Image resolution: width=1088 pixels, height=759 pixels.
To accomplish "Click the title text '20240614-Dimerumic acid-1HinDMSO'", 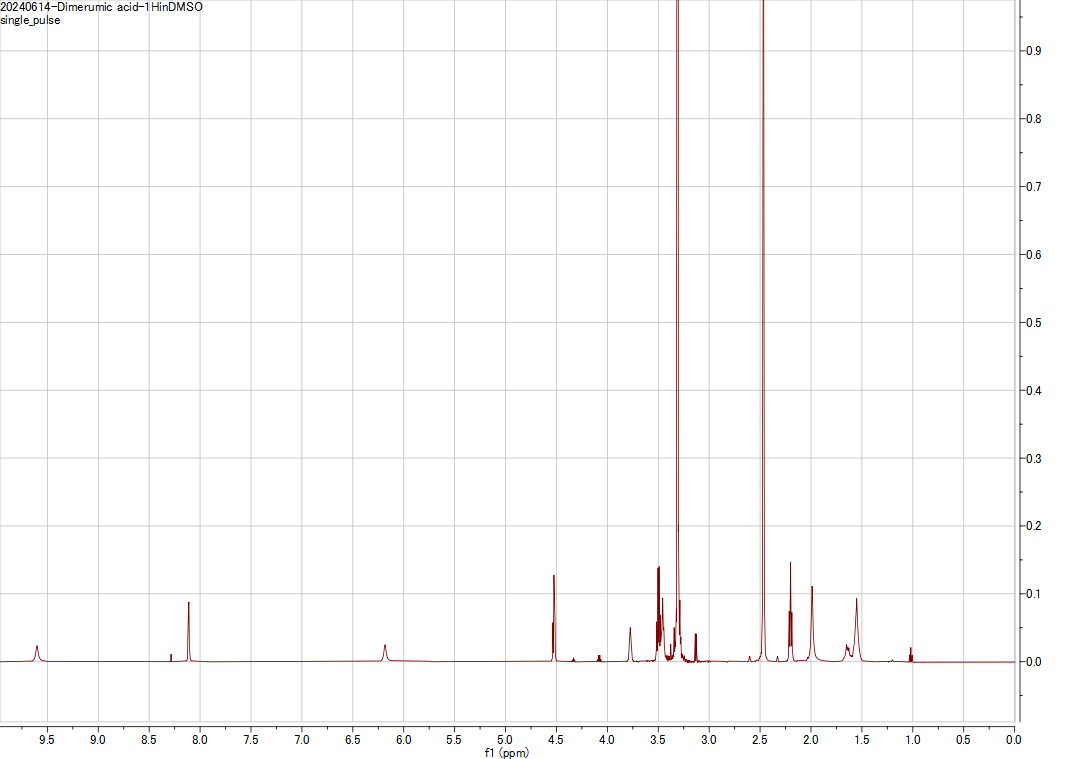I will [x=101, y=7].
